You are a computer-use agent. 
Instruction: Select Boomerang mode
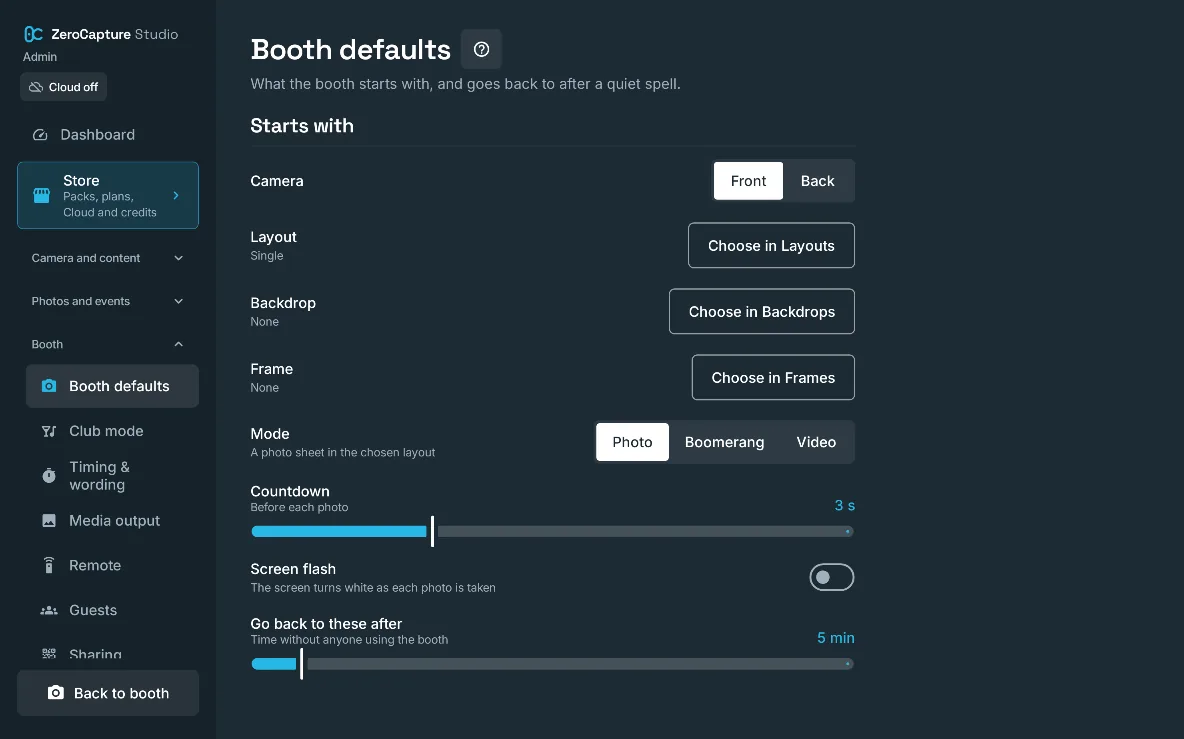coord(724,442)
